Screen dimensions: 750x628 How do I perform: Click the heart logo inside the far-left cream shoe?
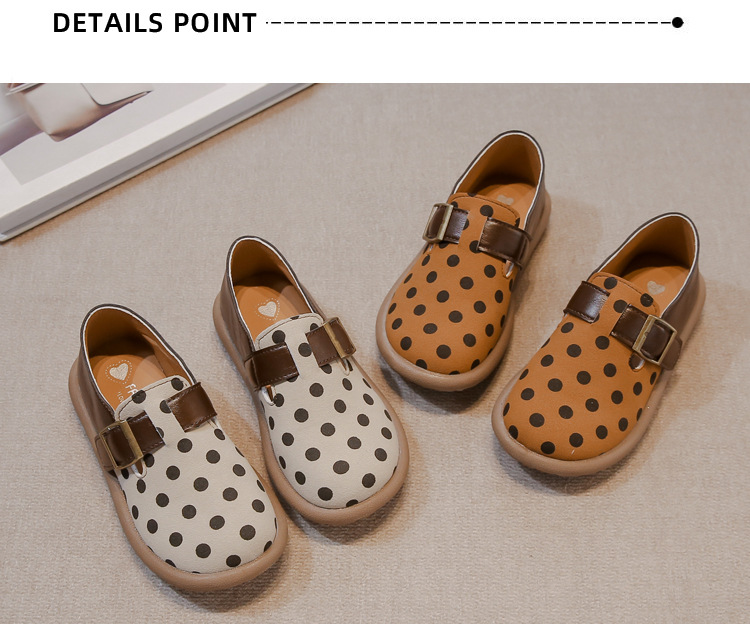[x=119, y=371]
